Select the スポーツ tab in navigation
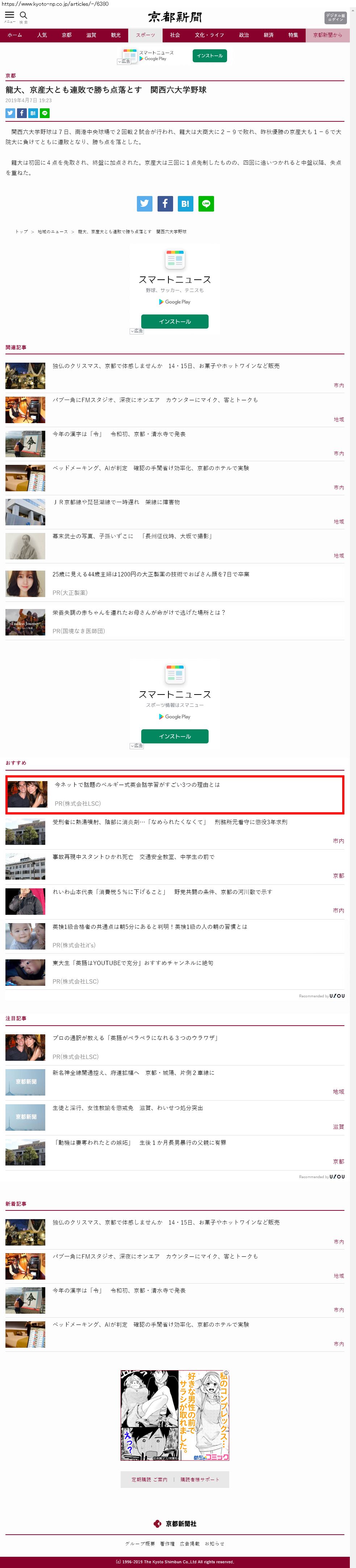Image resolution: width=356 pixels, height=1568 pixels. (x=146, y=35)
